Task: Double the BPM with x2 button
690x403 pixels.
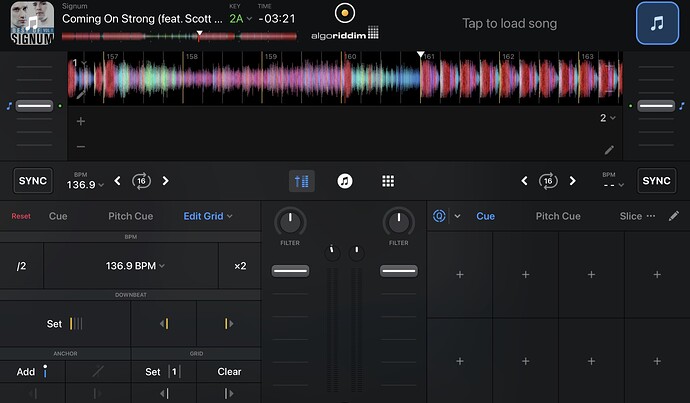Action: click(x=240, y=266)
